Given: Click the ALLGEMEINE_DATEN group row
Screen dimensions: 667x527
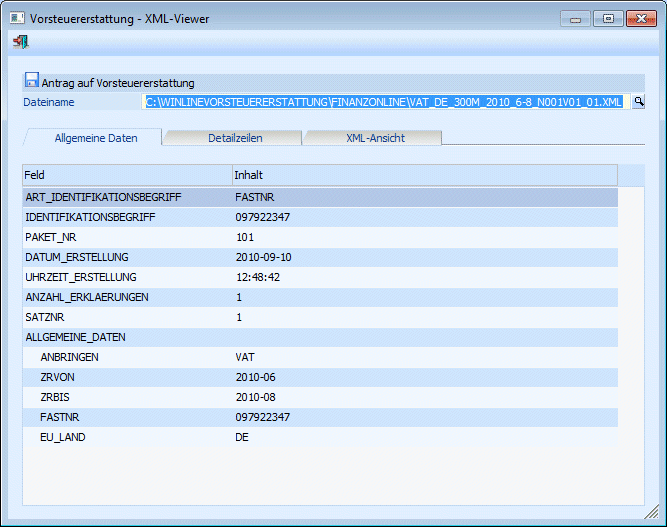Looking at the screenshot, I should (x=76, y=337).
